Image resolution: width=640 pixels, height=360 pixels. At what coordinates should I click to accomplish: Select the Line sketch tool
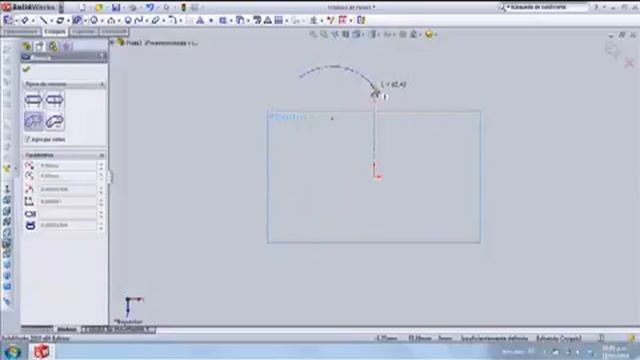pos(44,20)
